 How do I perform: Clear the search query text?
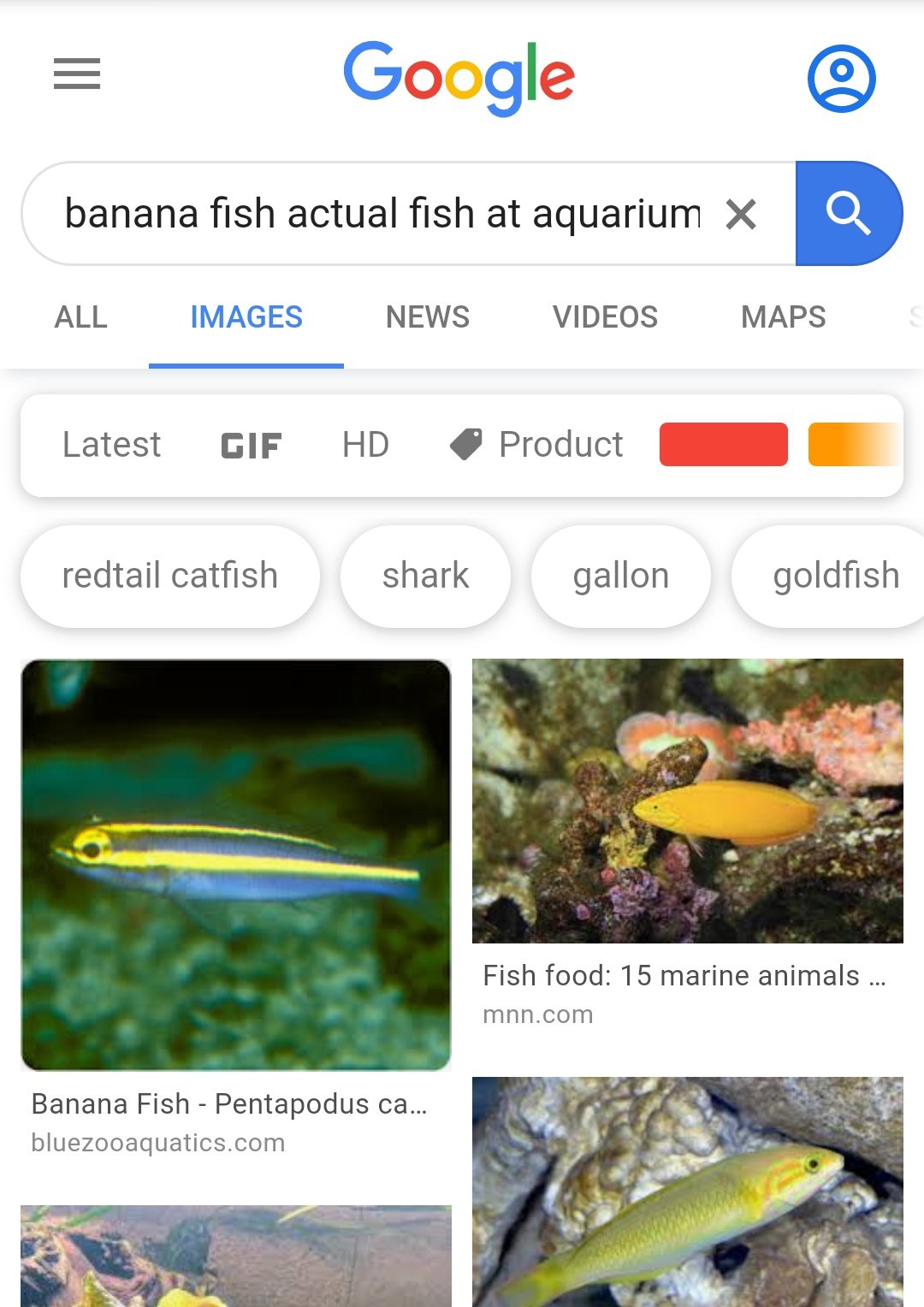click(x=741, y=214)
